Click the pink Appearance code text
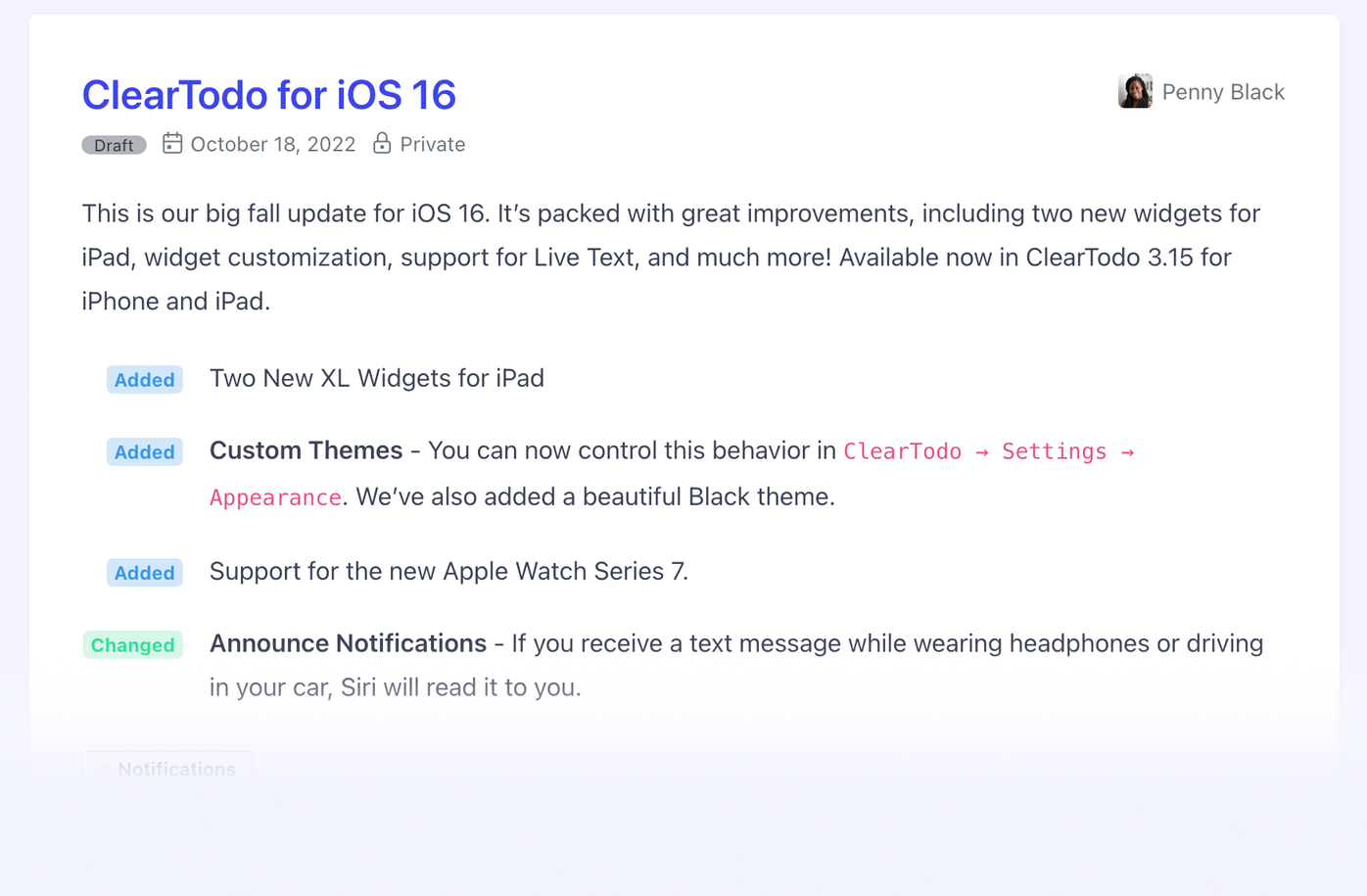This screenshot has height=896, width=1367. click(x=275, y=497)
